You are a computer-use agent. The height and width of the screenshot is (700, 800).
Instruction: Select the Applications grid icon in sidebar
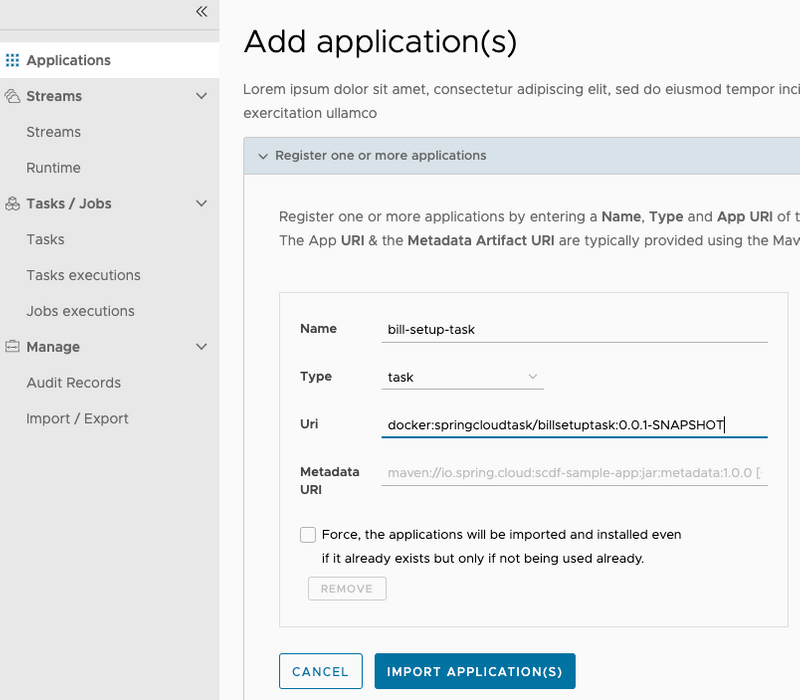[x=12, y=60]
